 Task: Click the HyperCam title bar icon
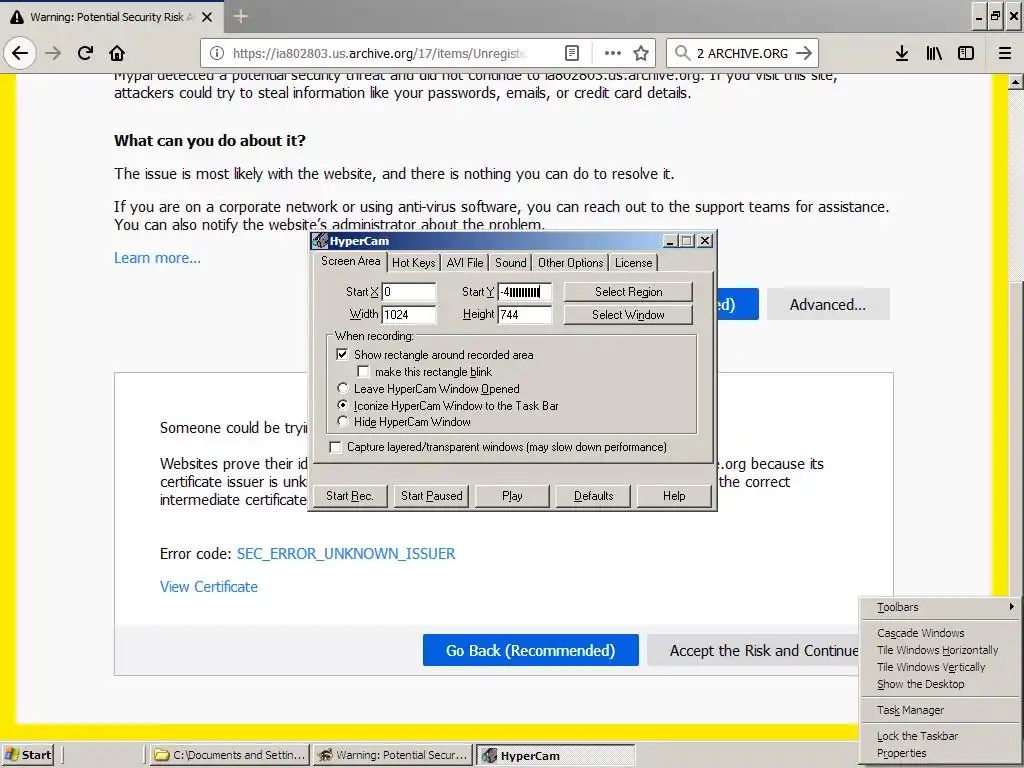tap(319, 241)
